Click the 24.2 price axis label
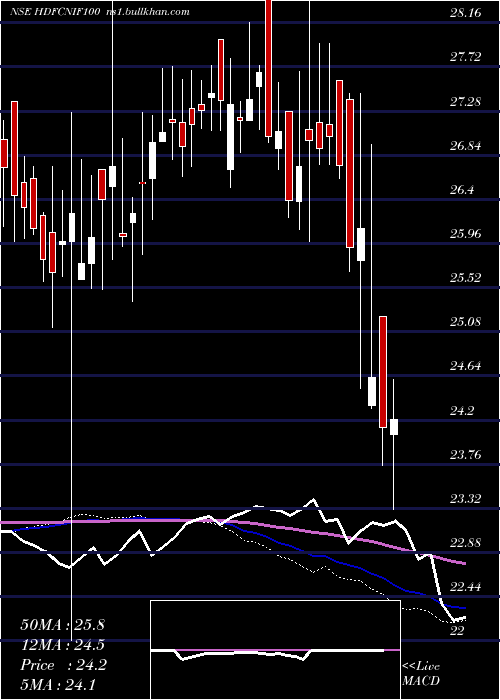 click(462, 411)
